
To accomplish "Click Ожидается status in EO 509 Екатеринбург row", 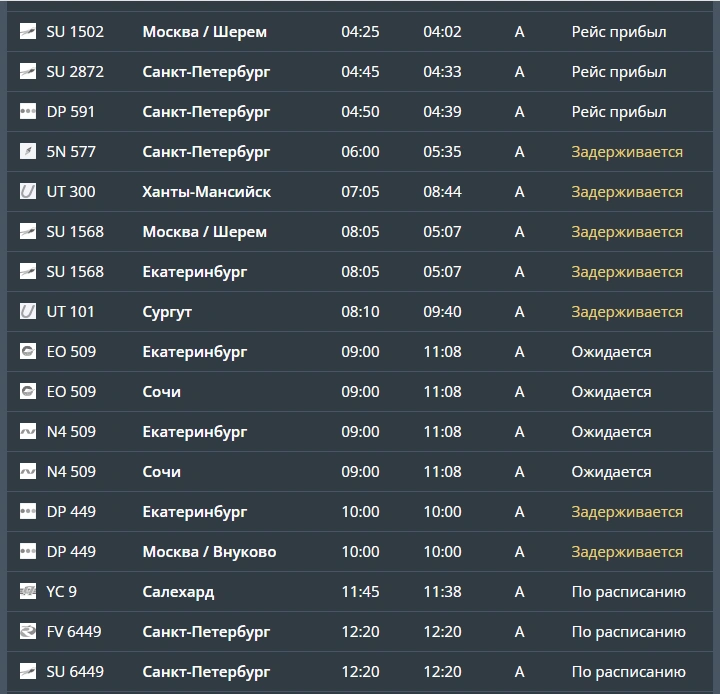I will pos(611,352).
